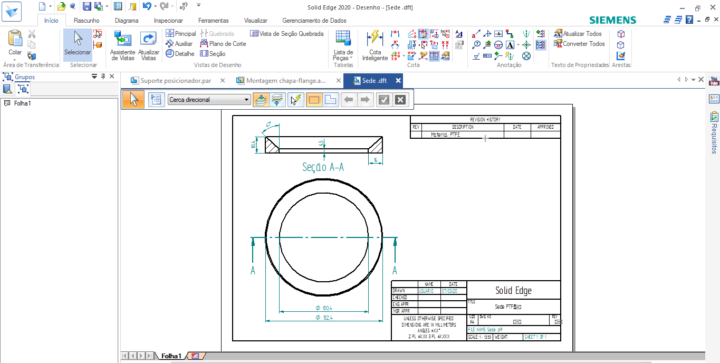Open the Lista de Peças table tool

343,45
